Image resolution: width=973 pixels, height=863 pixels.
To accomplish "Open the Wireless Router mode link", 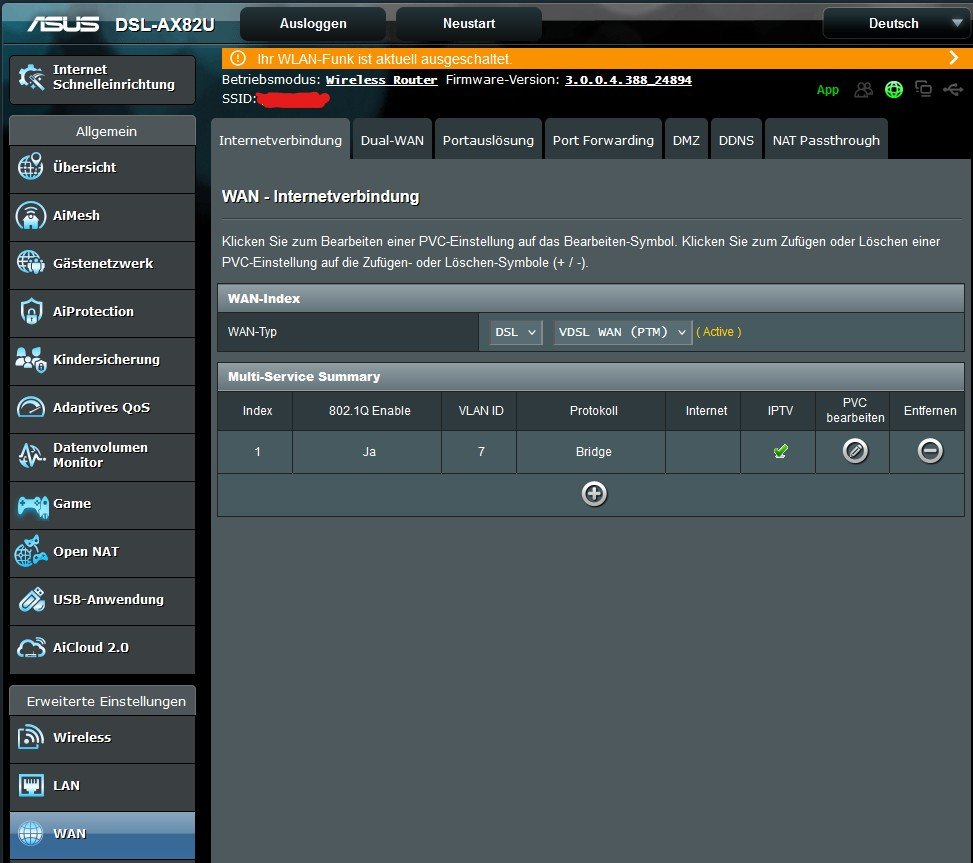I will click(382, 80).
